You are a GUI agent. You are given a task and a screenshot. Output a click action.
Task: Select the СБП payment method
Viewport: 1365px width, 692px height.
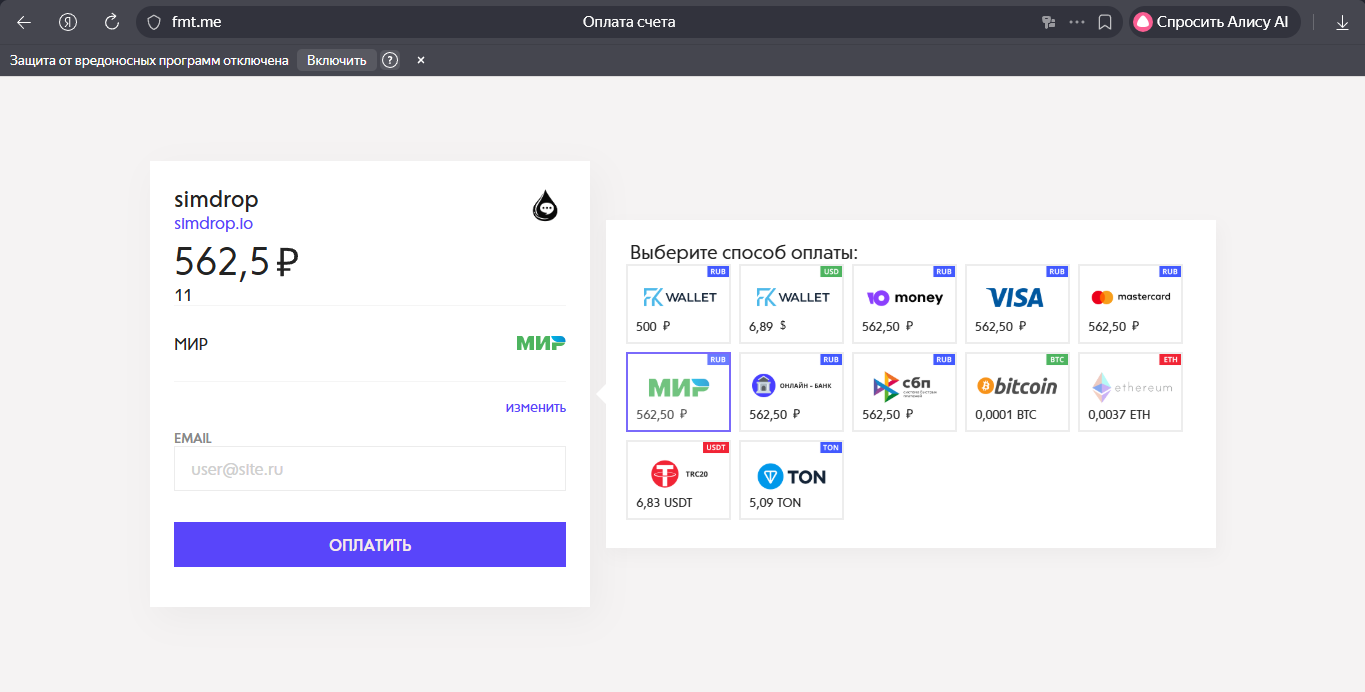[904, 392]
